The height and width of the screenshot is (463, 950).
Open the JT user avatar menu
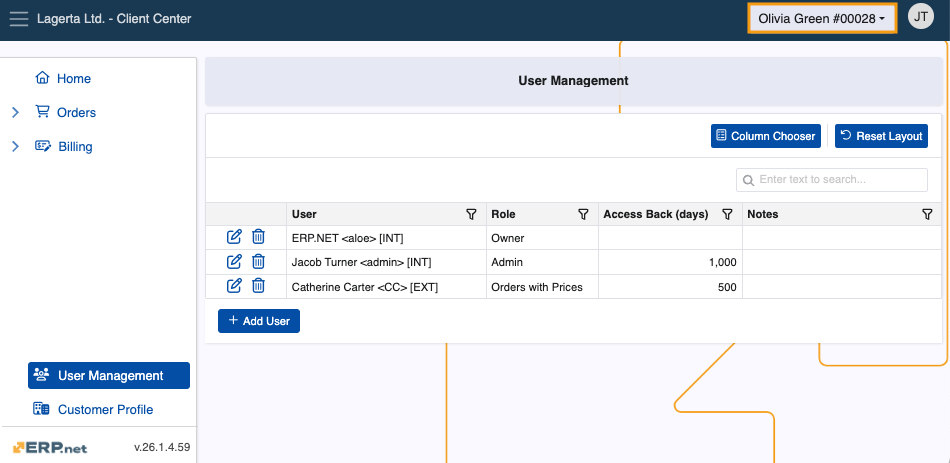(920, 16)
